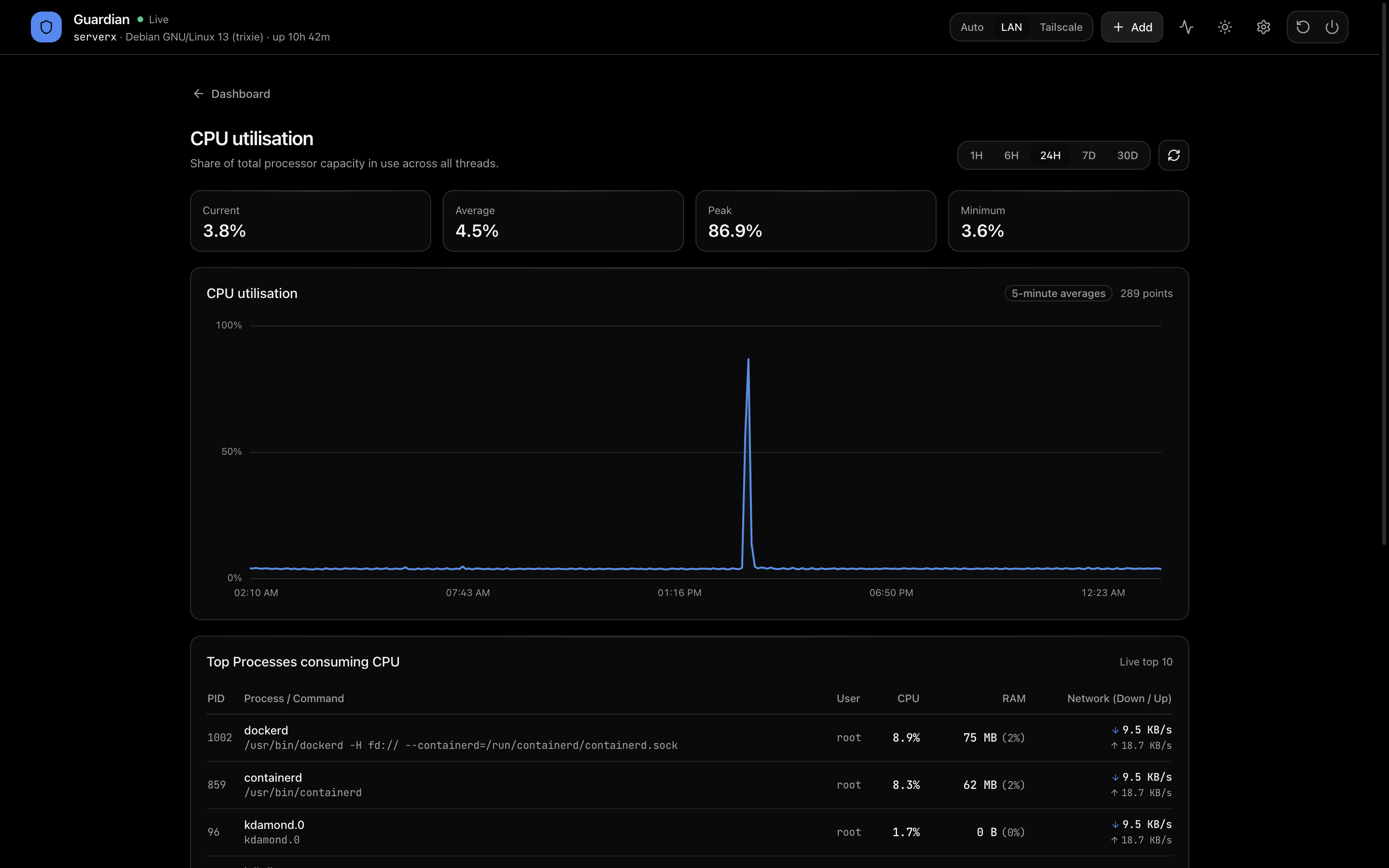Click the serverx hostname text
Image resolution: width=1389 pixels, height=868 pixels.
point(95,37)
